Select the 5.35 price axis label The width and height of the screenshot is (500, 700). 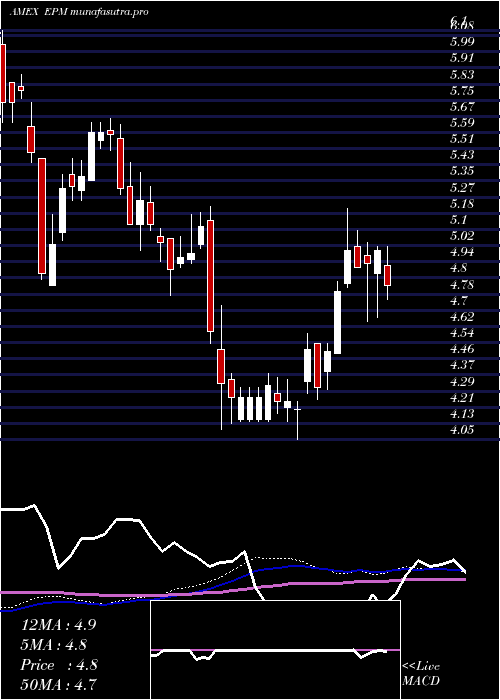[x=462, y=171]
